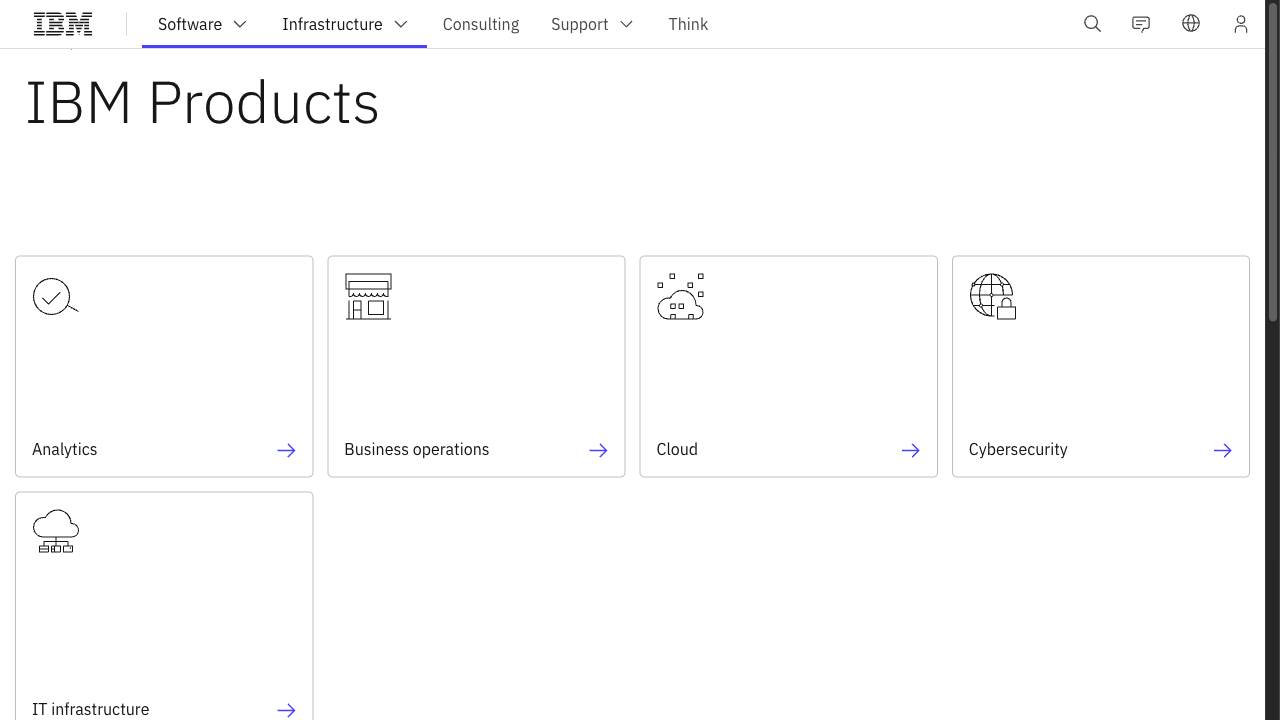Click the arrow on Cloud card
This screenshot has width=1280, height=720.
tap(910, 450)
